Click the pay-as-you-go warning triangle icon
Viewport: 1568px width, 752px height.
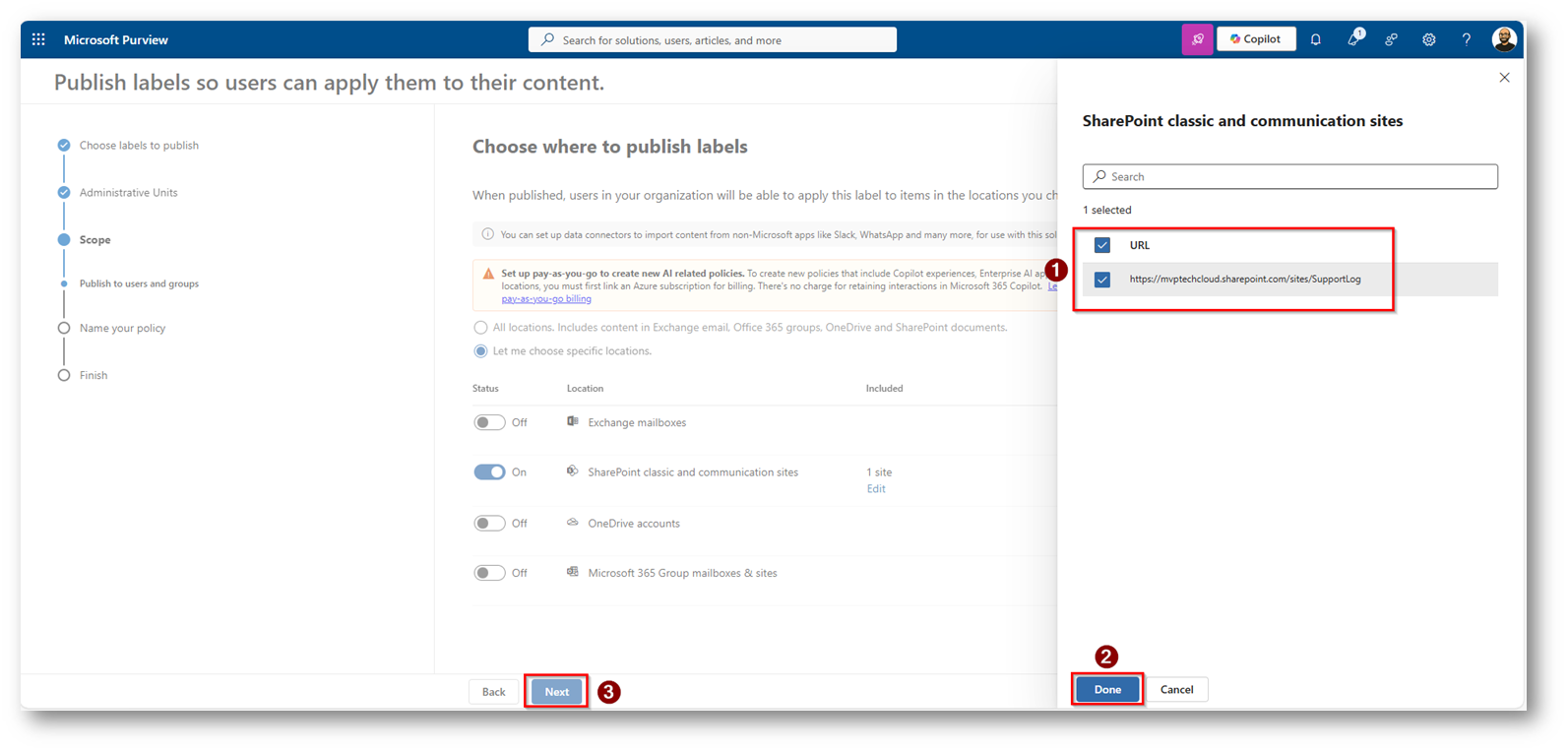click(x=488, y=274)
